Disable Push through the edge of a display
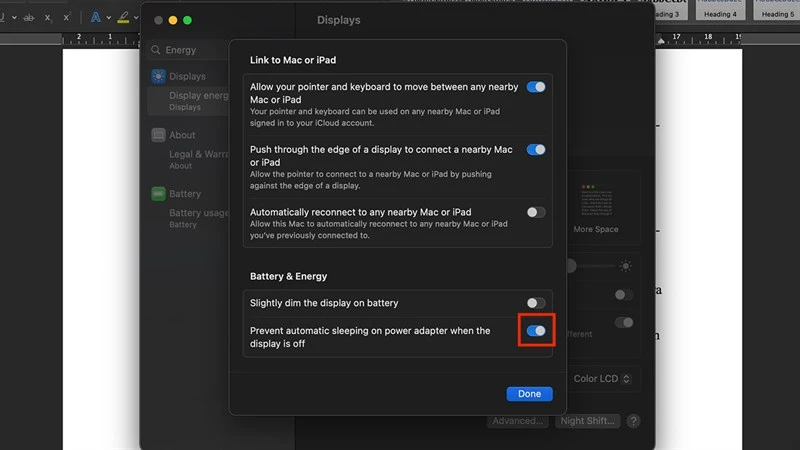 [536, 149]
